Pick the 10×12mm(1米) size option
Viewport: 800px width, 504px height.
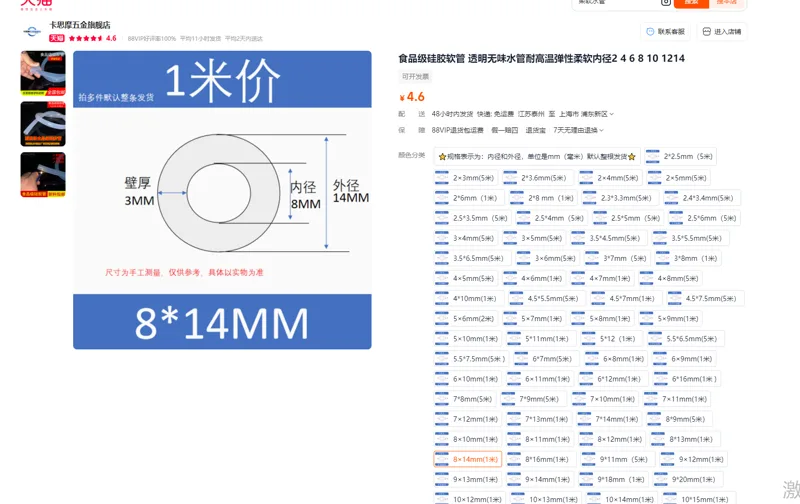click(x=470, y=498)
